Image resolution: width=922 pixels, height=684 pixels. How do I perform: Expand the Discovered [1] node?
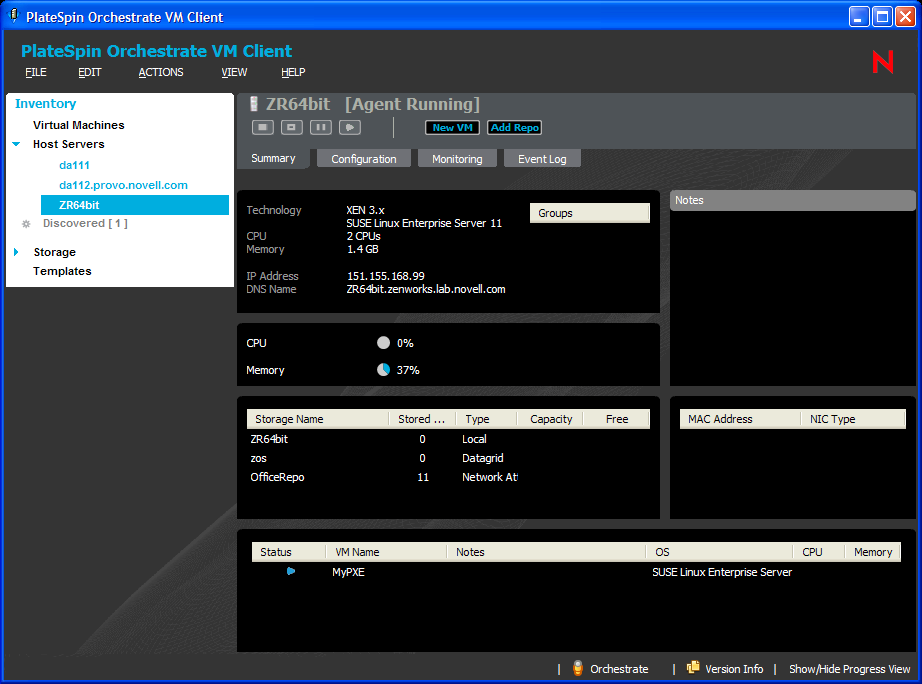26,224
